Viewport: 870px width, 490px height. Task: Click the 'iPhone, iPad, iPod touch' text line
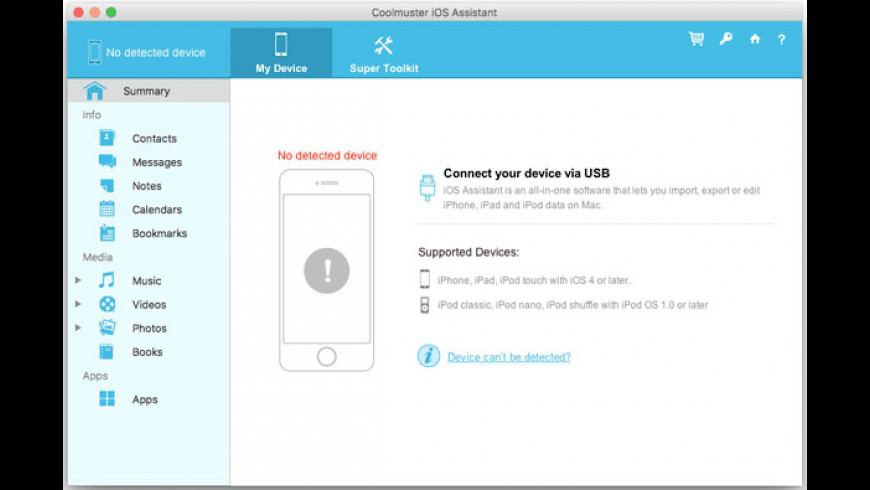pos(534,280)
